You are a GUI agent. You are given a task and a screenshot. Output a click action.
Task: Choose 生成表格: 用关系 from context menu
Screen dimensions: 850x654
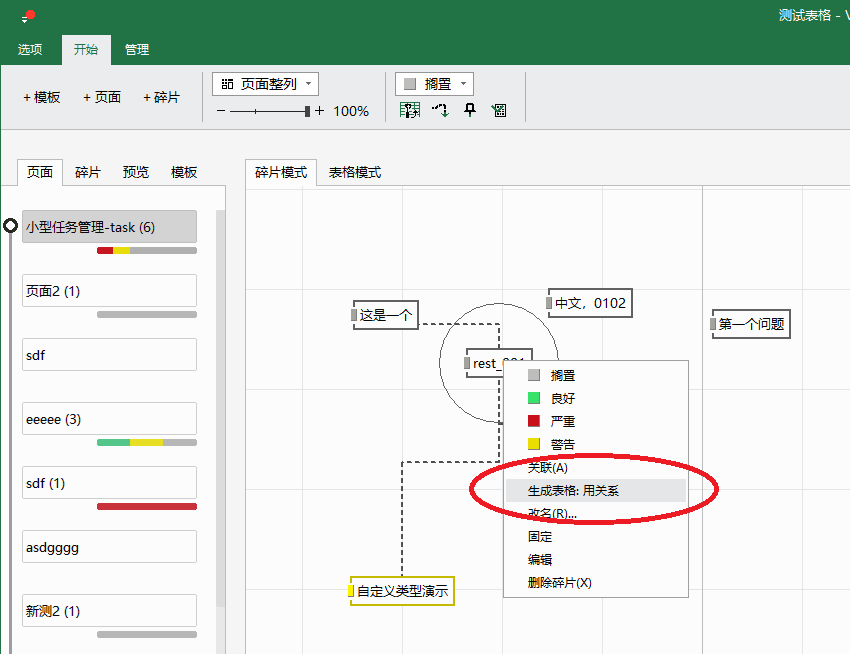[573, 490]
